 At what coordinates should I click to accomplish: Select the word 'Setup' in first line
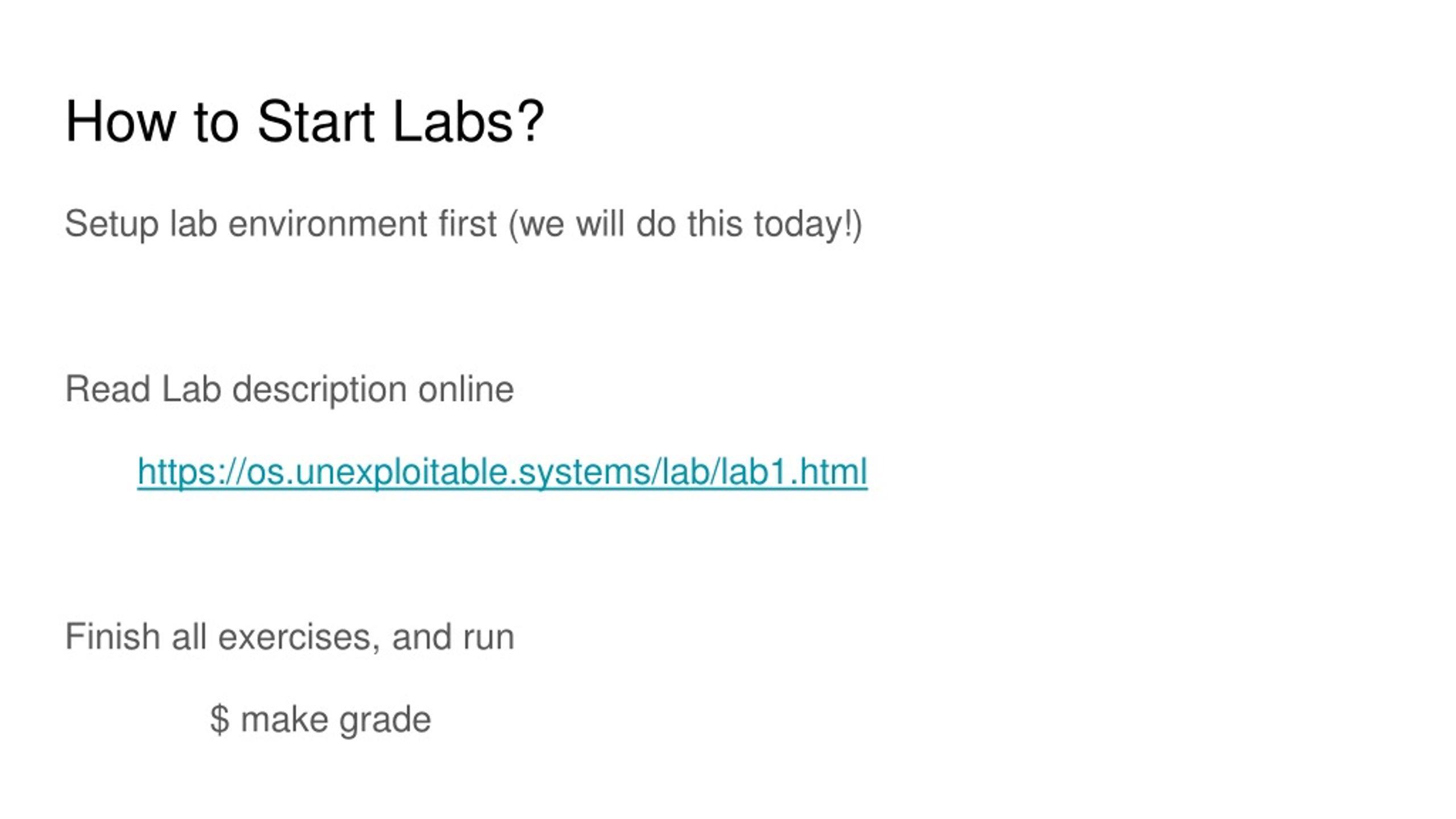[x=111, y=224]
